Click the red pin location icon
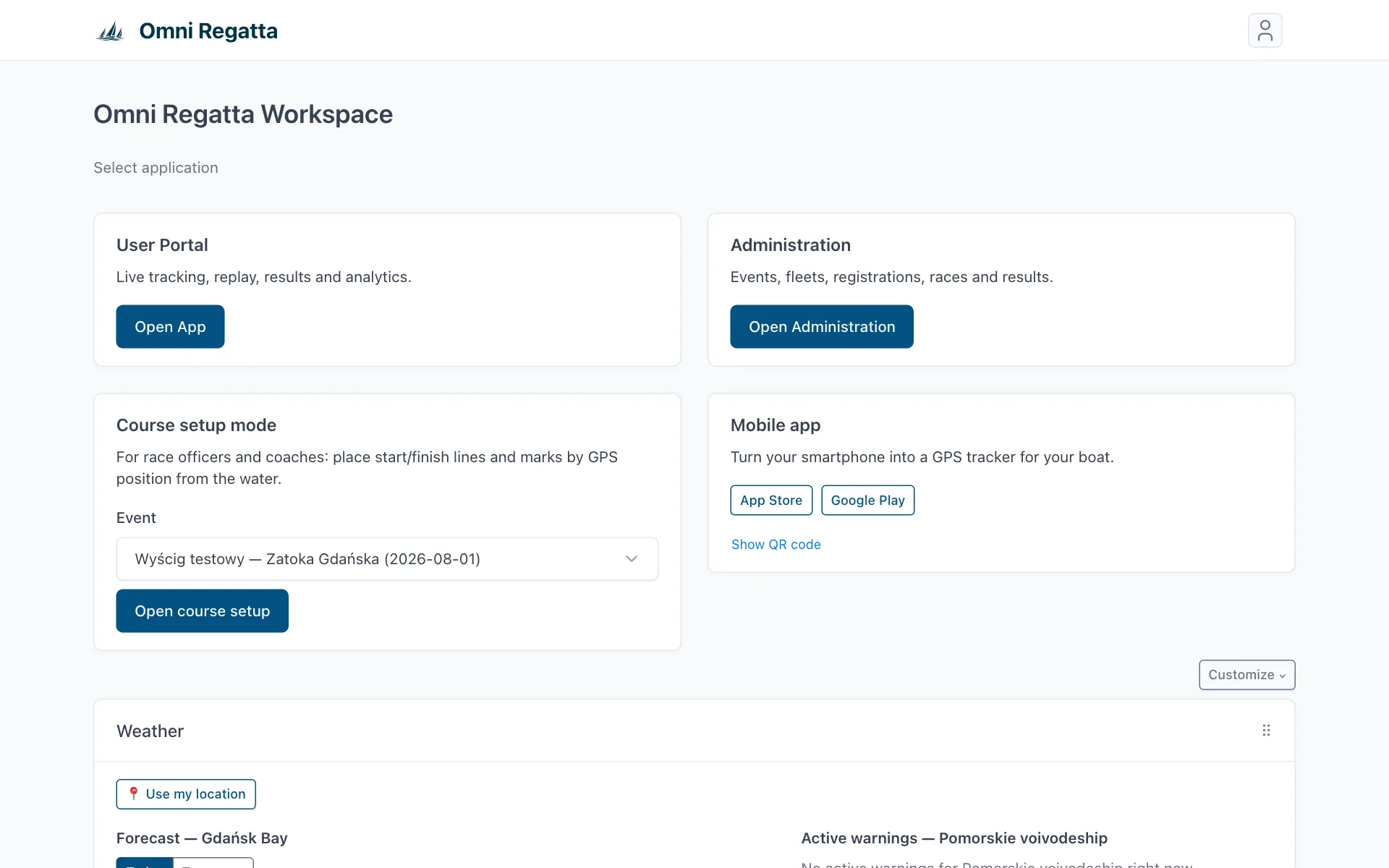Screen dimensions: 1389x868 (x=133, y=793)
